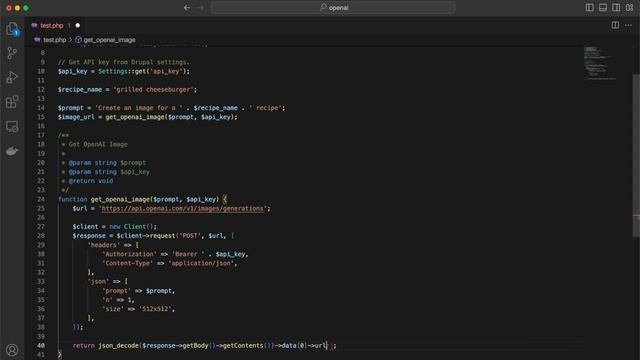
Task: Click 'Get OpenAI Image' comment text
Action: [x=98, y=144]
